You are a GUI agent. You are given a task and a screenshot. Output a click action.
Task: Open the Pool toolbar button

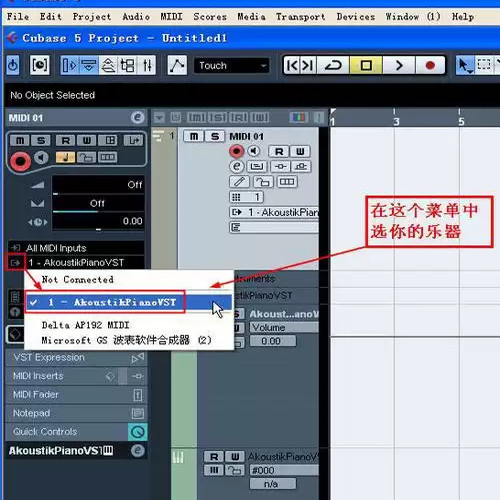[128, 65]
